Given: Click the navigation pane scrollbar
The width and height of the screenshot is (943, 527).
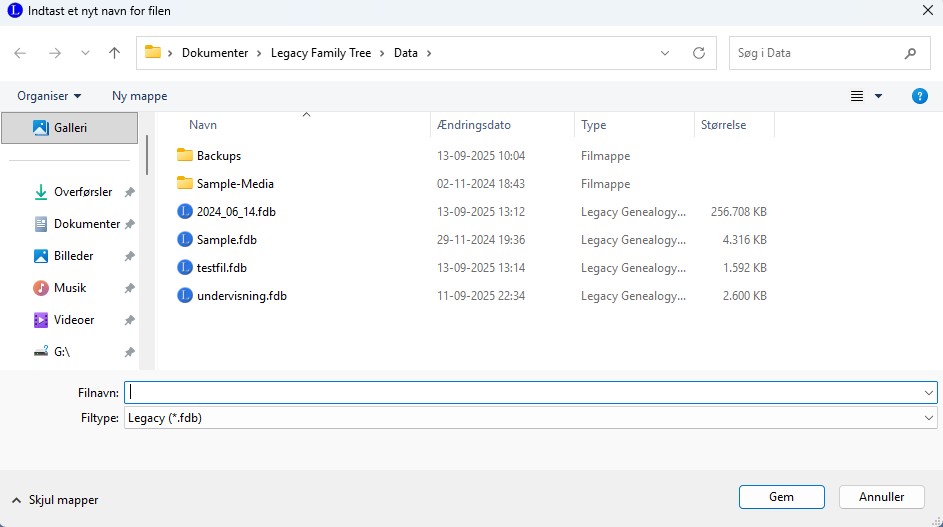Looking at the screenshot, I should click(147, 156).
